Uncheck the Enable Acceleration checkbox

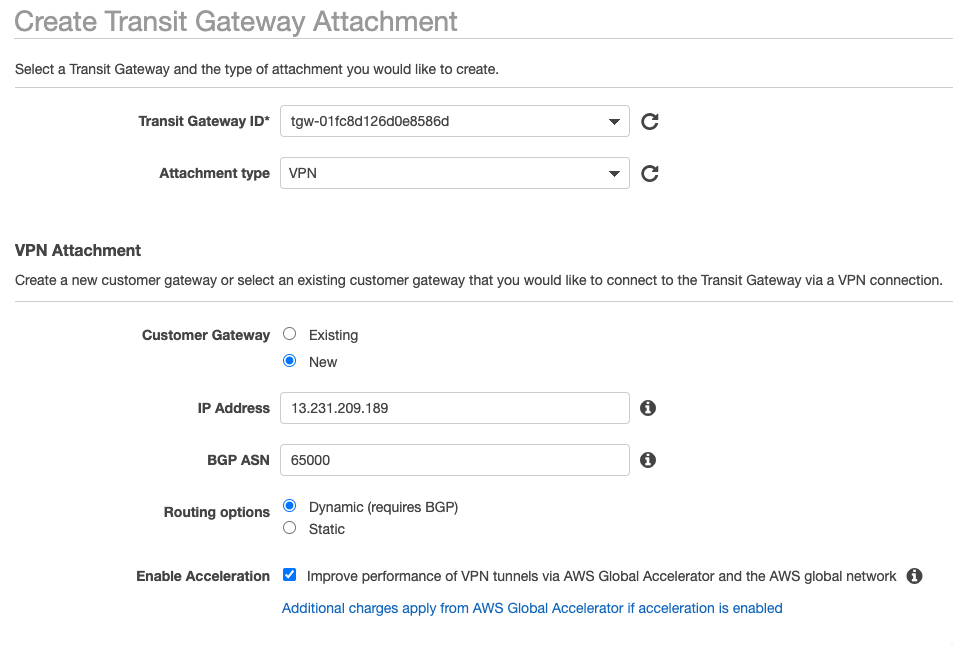coord(289,574)
